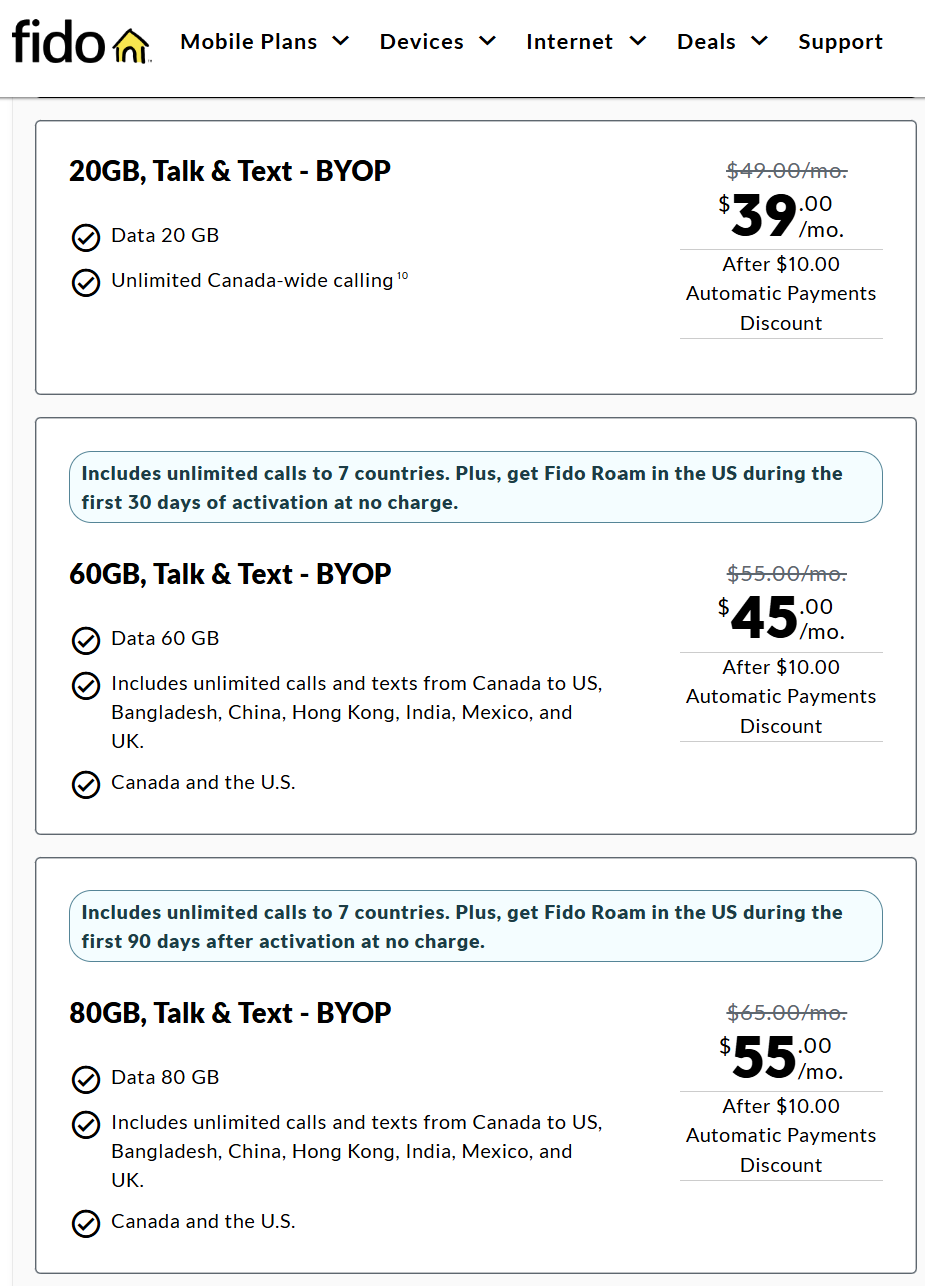The image size is (925, 1286).
Task: Click the Fido Roam 30-day offer banner
Action: coord(475,488)
